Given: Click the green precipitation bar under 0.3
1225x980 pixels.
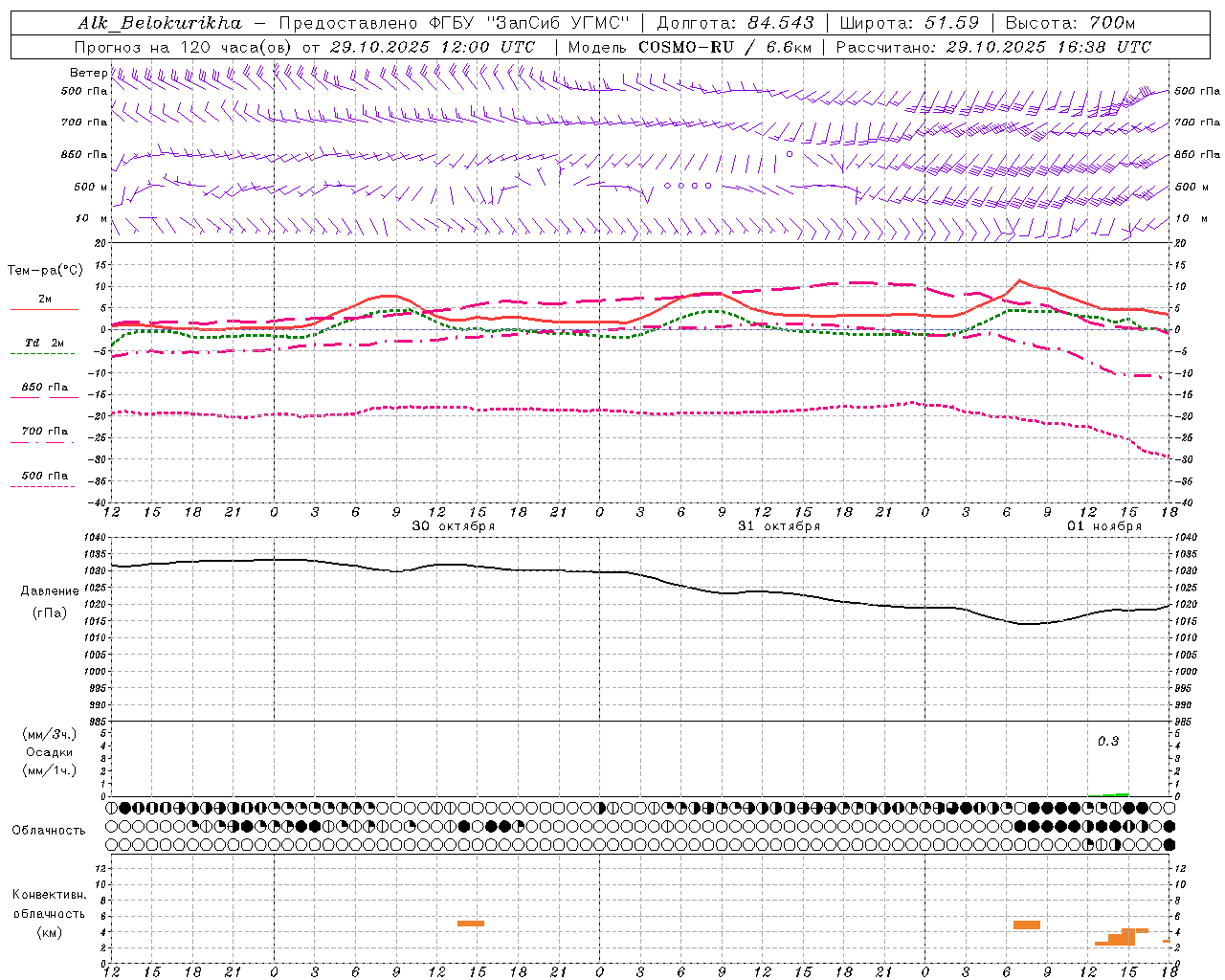Looking at the screenshot, I should click(1109, 794).
